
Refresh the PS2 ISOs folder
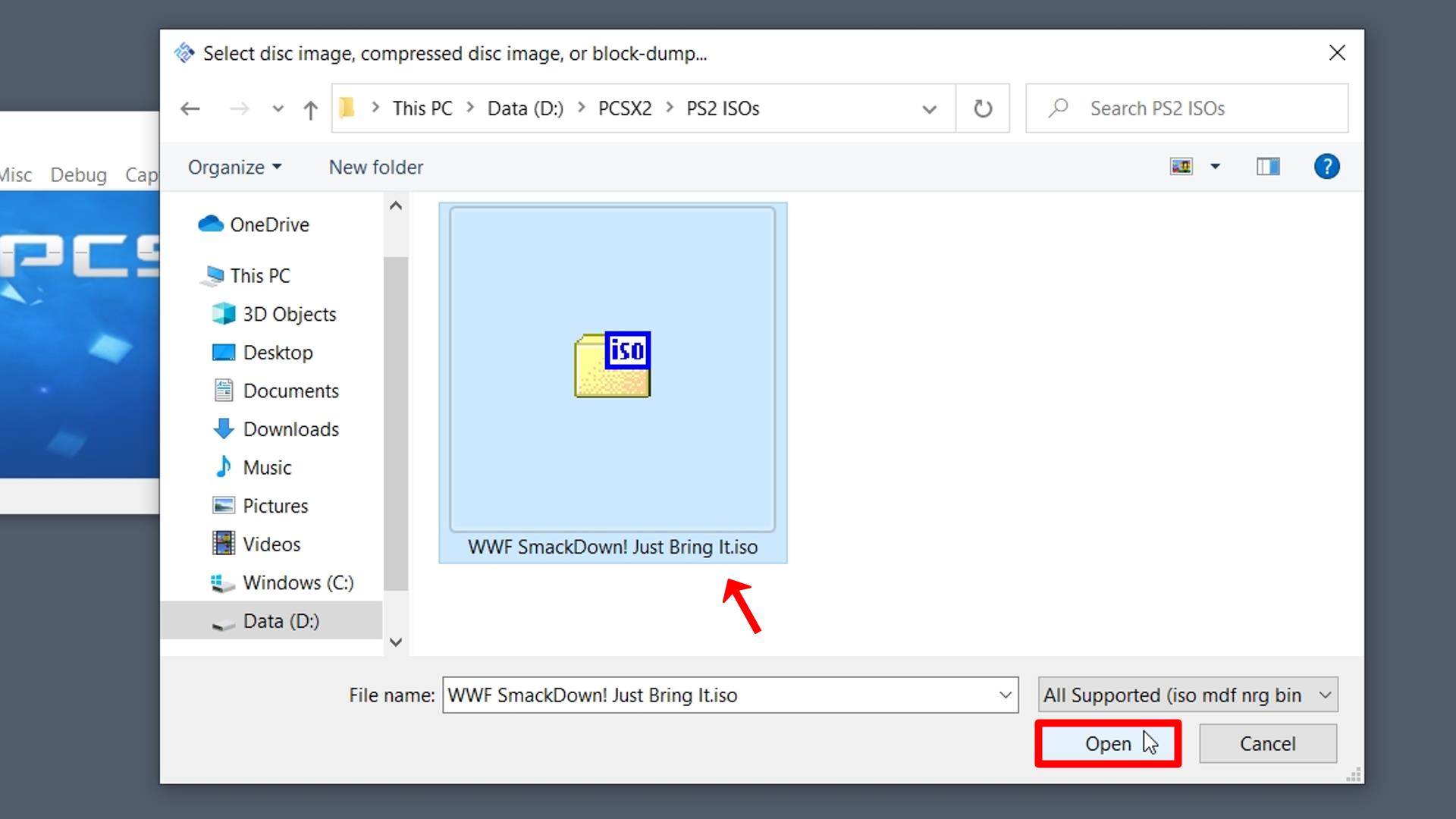point(983,108)
